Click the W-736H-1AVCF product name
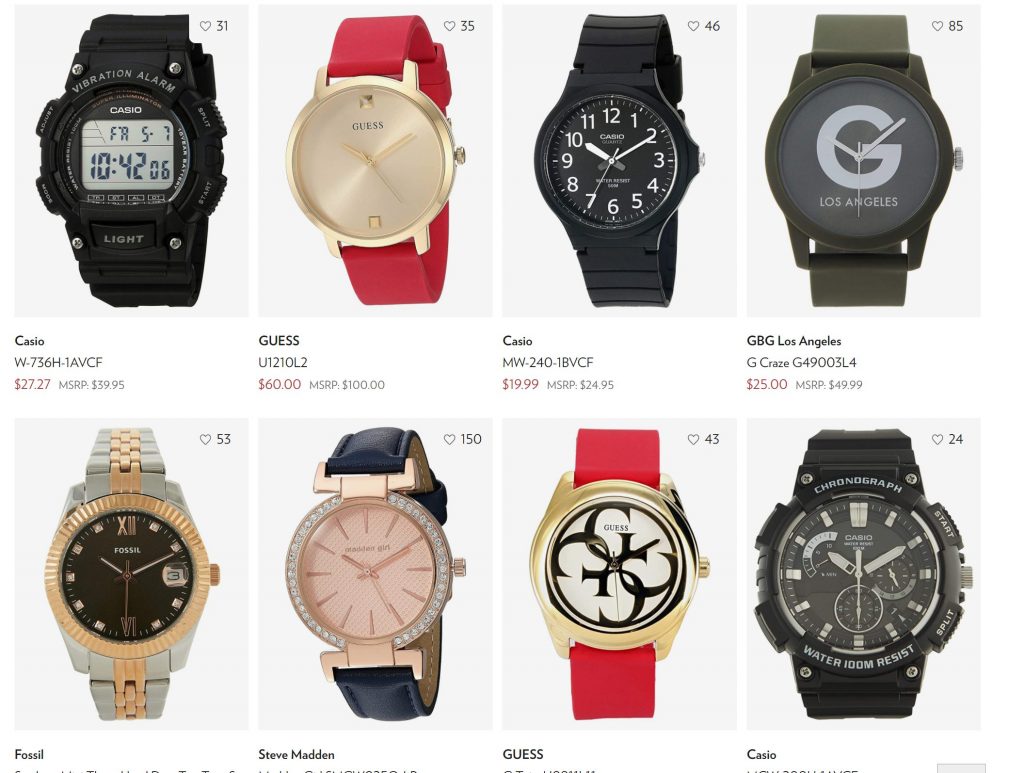Screen dimensions: 1024x773 [x=58, y=362]
